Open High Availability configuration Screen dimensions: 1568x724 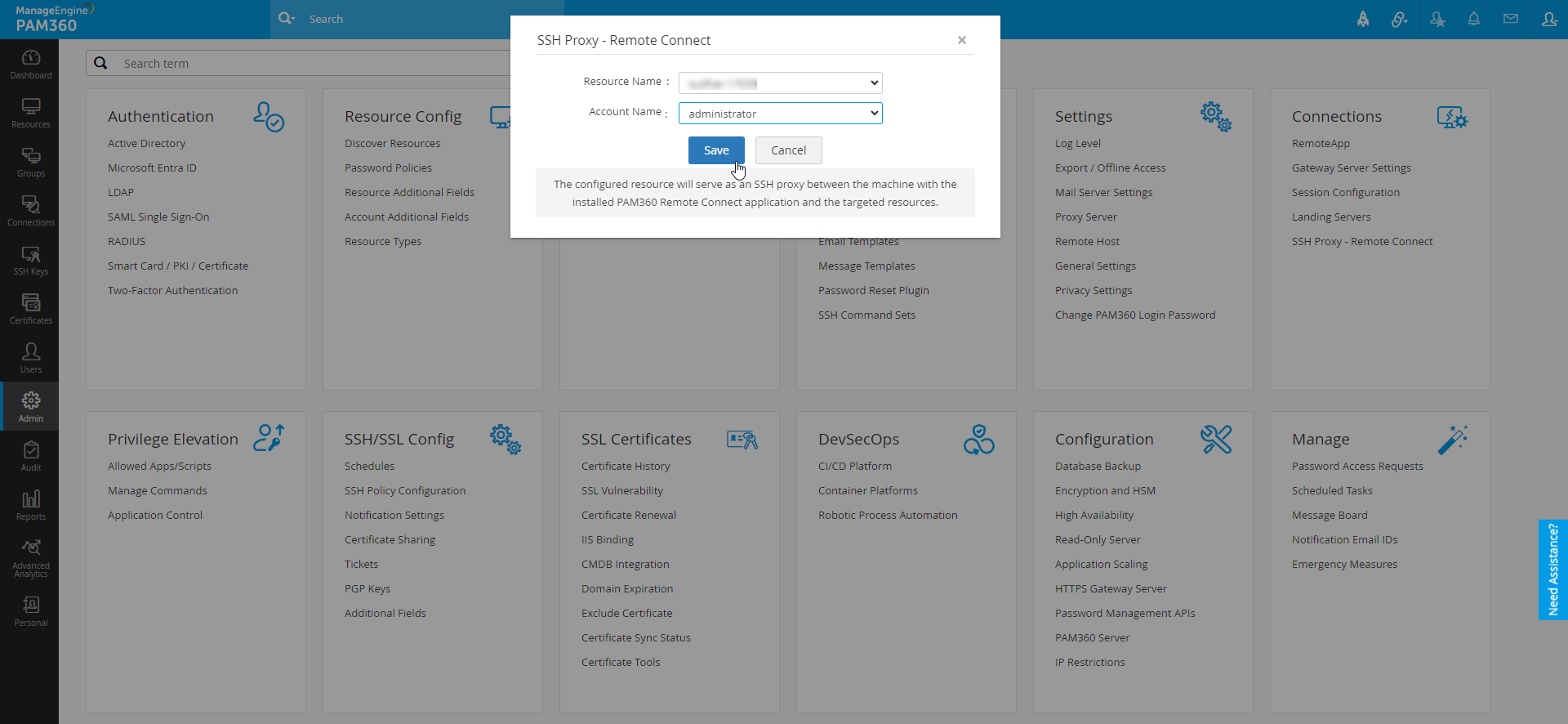click(x=1094, y=515)
